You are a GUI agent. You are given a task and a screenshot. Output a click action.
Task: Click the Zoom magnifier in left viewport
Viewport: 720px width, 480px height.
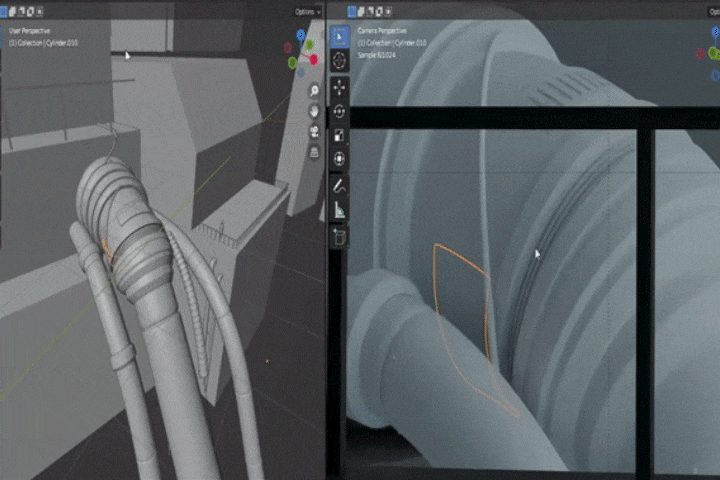coord(314,90)
